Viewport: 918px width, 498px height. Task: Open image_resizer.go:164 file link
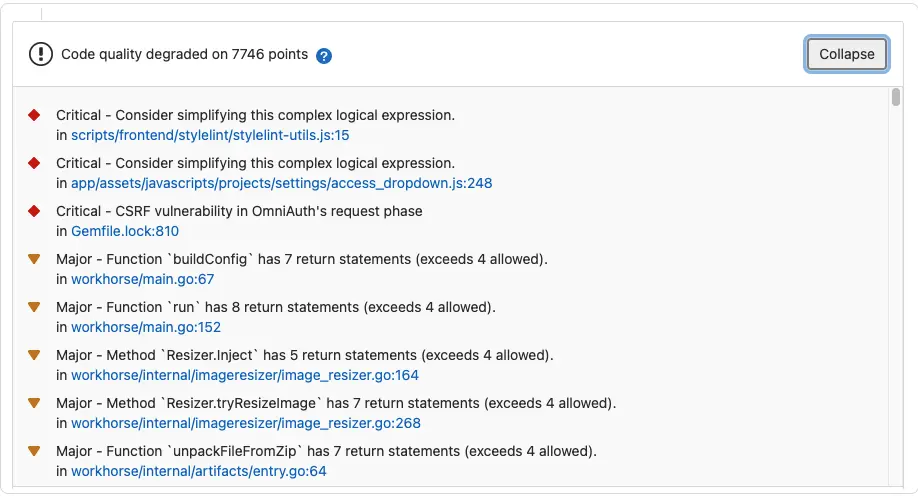click(244, 375)
